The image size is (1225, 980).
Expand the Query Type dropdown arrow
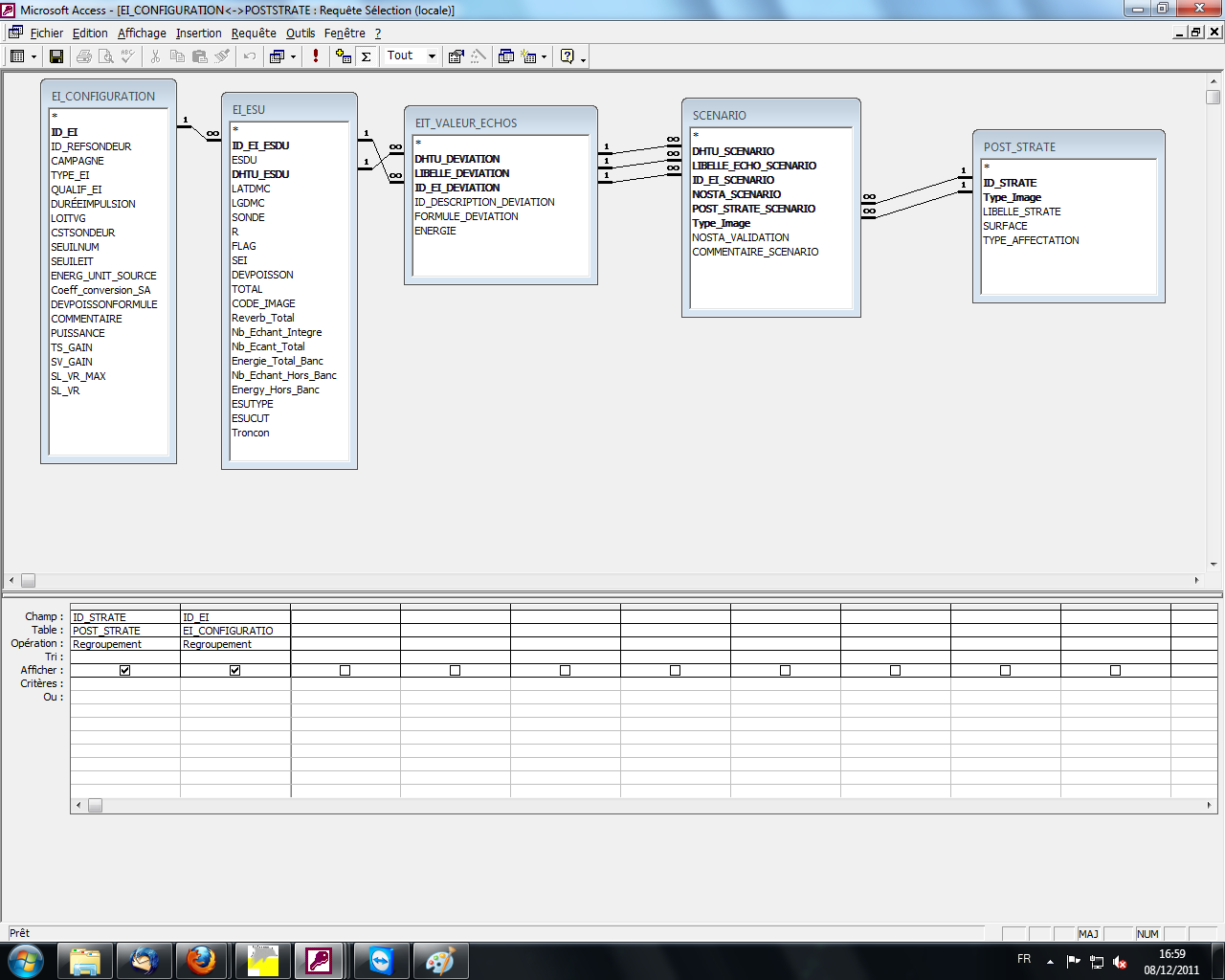[293, 56]
